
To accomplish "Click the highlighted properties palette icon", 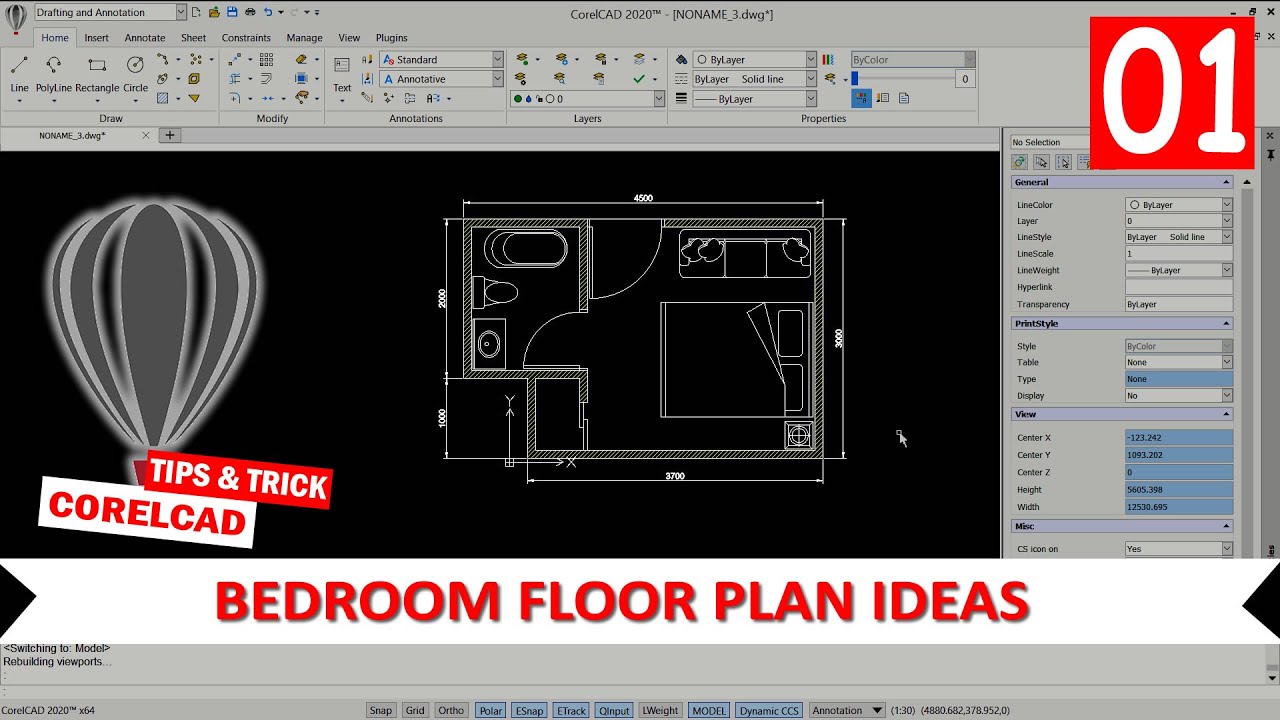I will coord(861,98).
